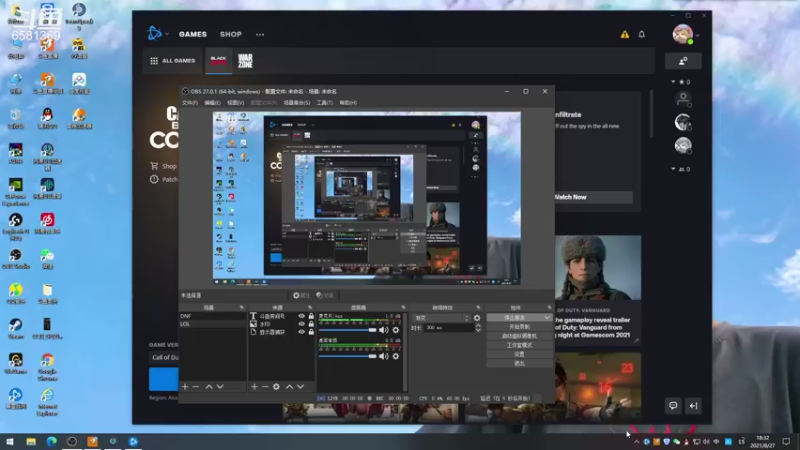Toggle lock on 斗鱼房间号 source
800x450 pixels.
click(311, 316)
